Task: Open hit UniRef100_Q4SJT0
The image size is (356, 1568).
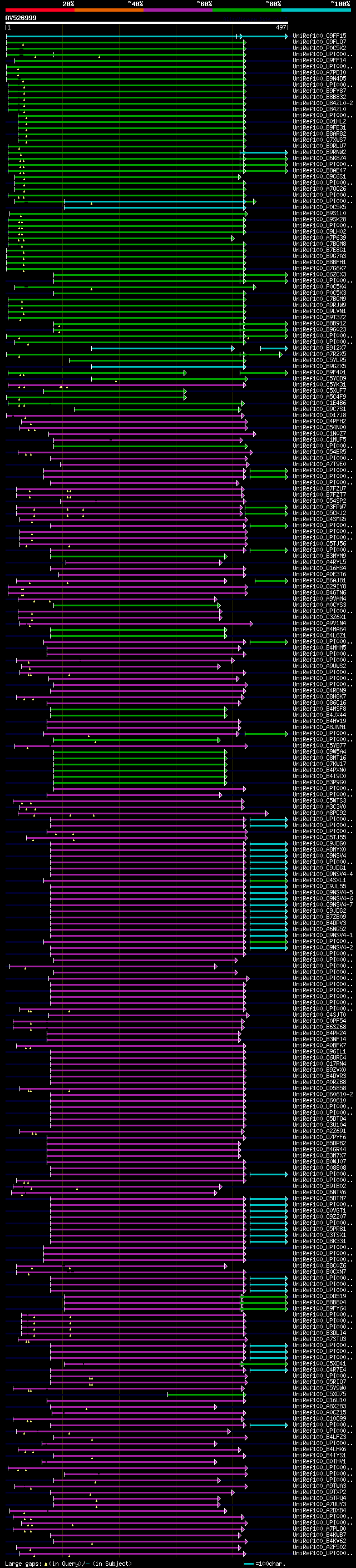Action: tap(319, 1015)
